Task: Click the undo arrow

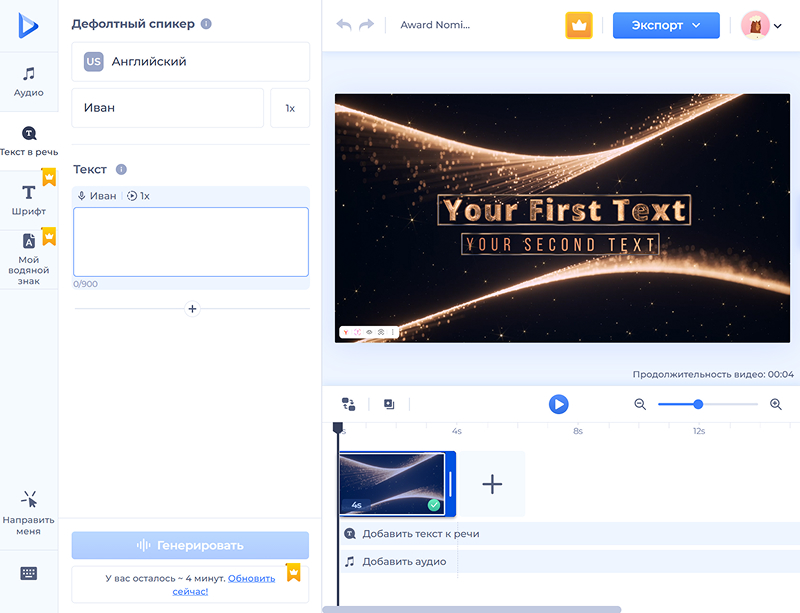Action: 344,25
